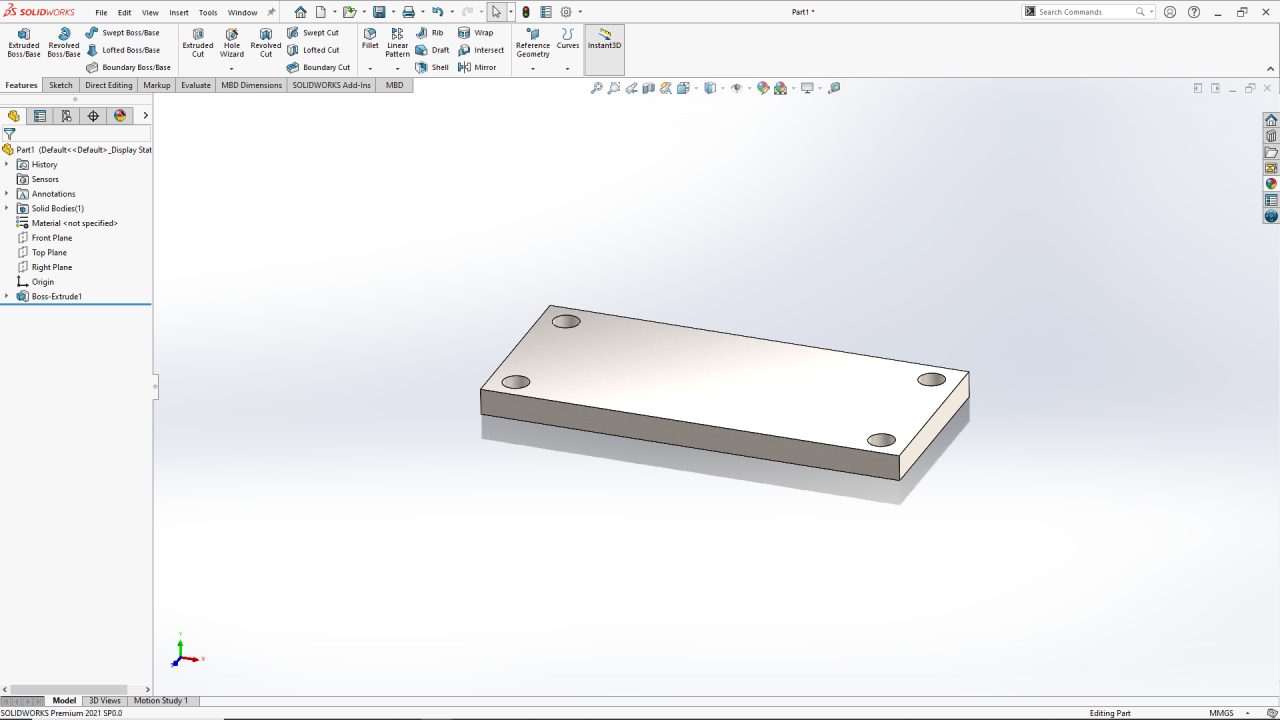Click the feature tree filter field

coord(76,133)
